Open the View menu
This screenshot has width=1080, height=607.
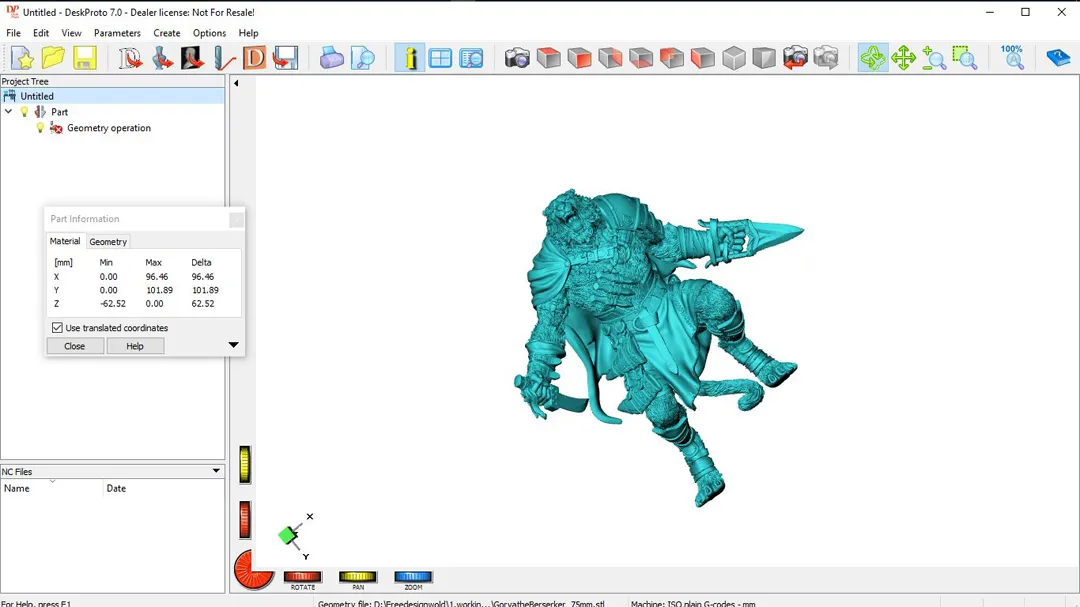point(71,33)
